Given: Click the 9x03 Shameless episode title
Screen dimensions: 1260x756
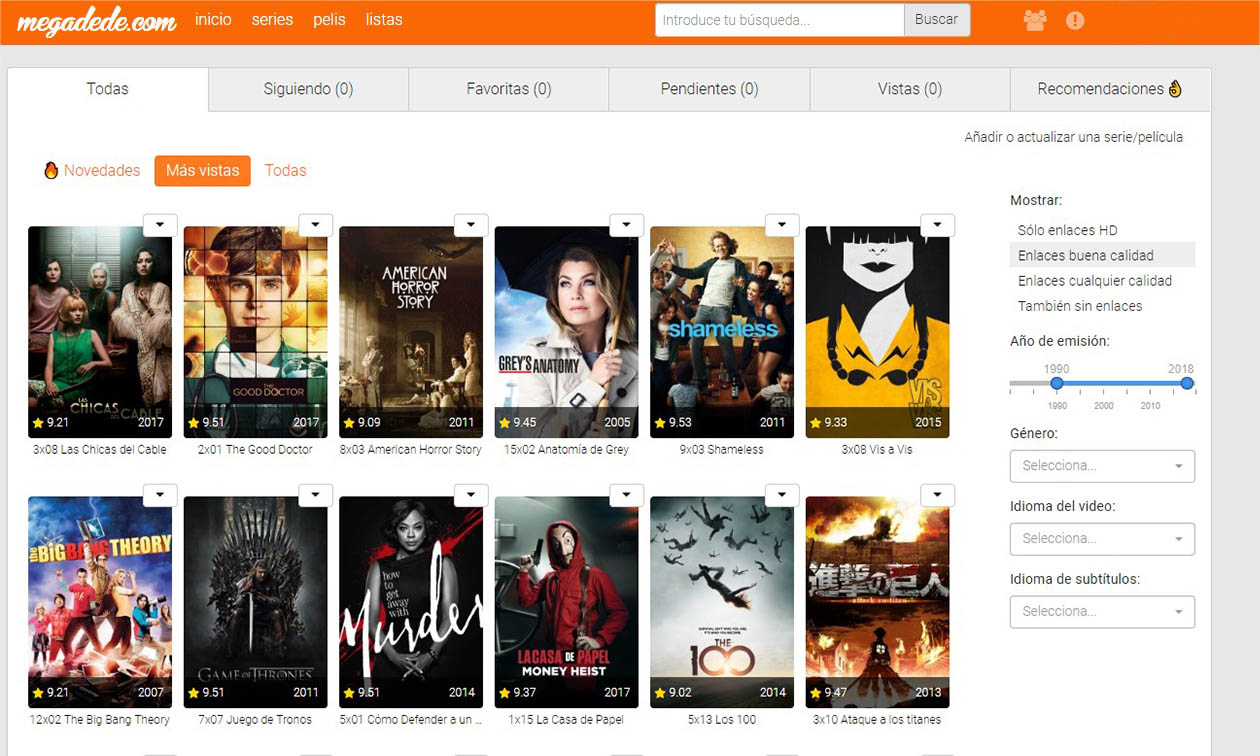Looking at the screenshot, I should (722, 450).
